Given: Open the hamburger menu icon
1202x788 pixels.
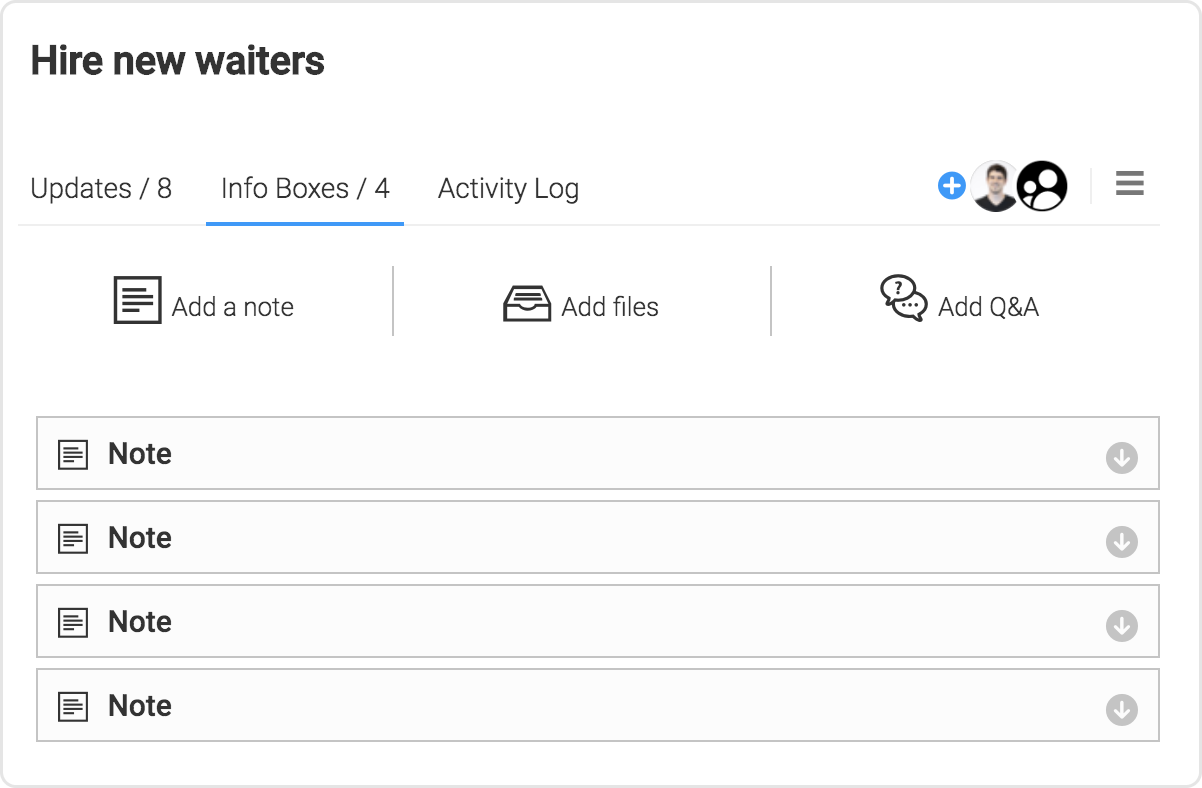Looking at the screenshot, I should pyautogui.click(x=1130, y=184).
